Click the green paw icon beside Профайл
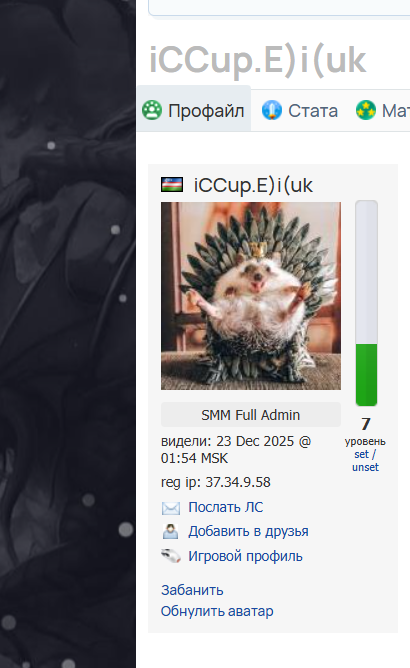The image size is (410, 668). click(152, 110)
